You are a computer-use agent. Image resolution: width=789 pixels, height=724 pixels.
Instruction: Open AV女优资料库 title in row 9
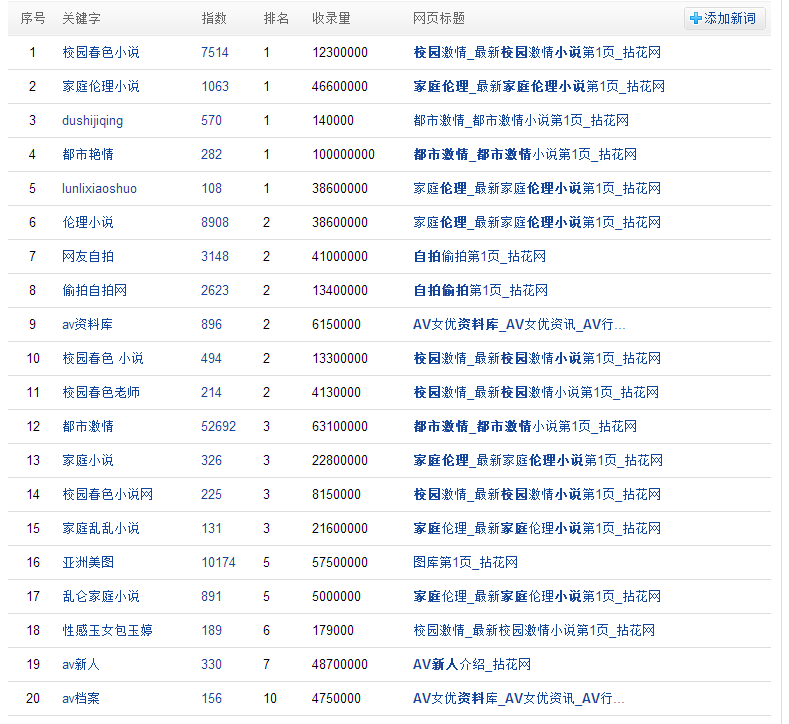coord(519,325)
